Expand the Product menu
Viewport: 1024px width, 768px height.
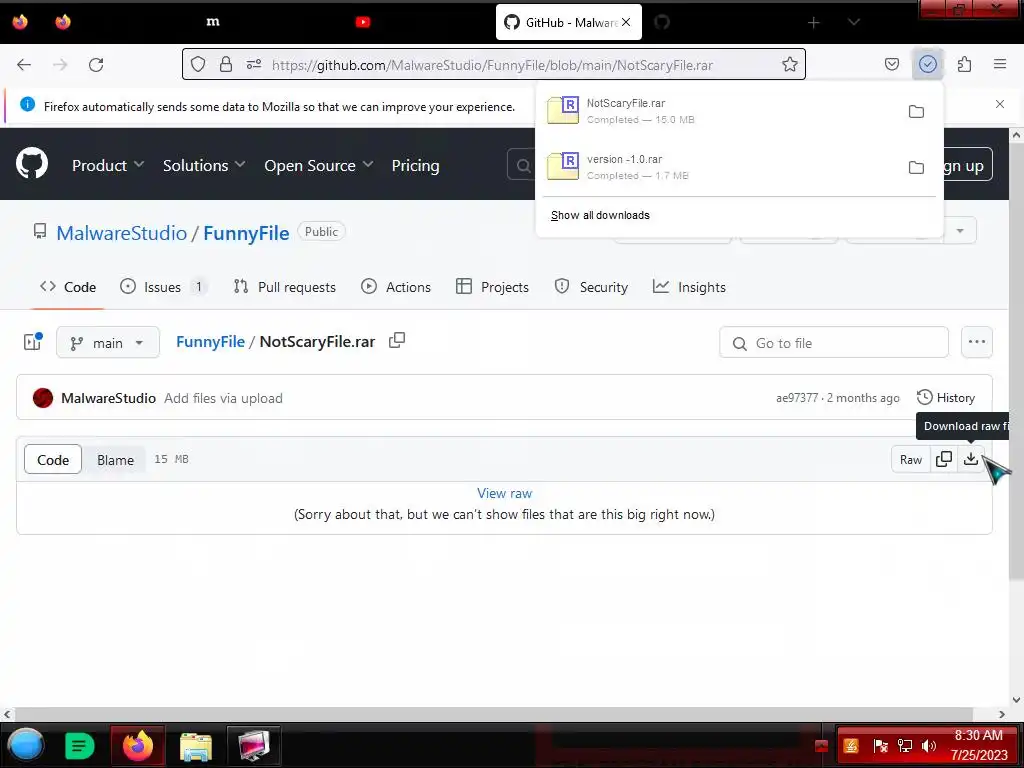(108, 165)
